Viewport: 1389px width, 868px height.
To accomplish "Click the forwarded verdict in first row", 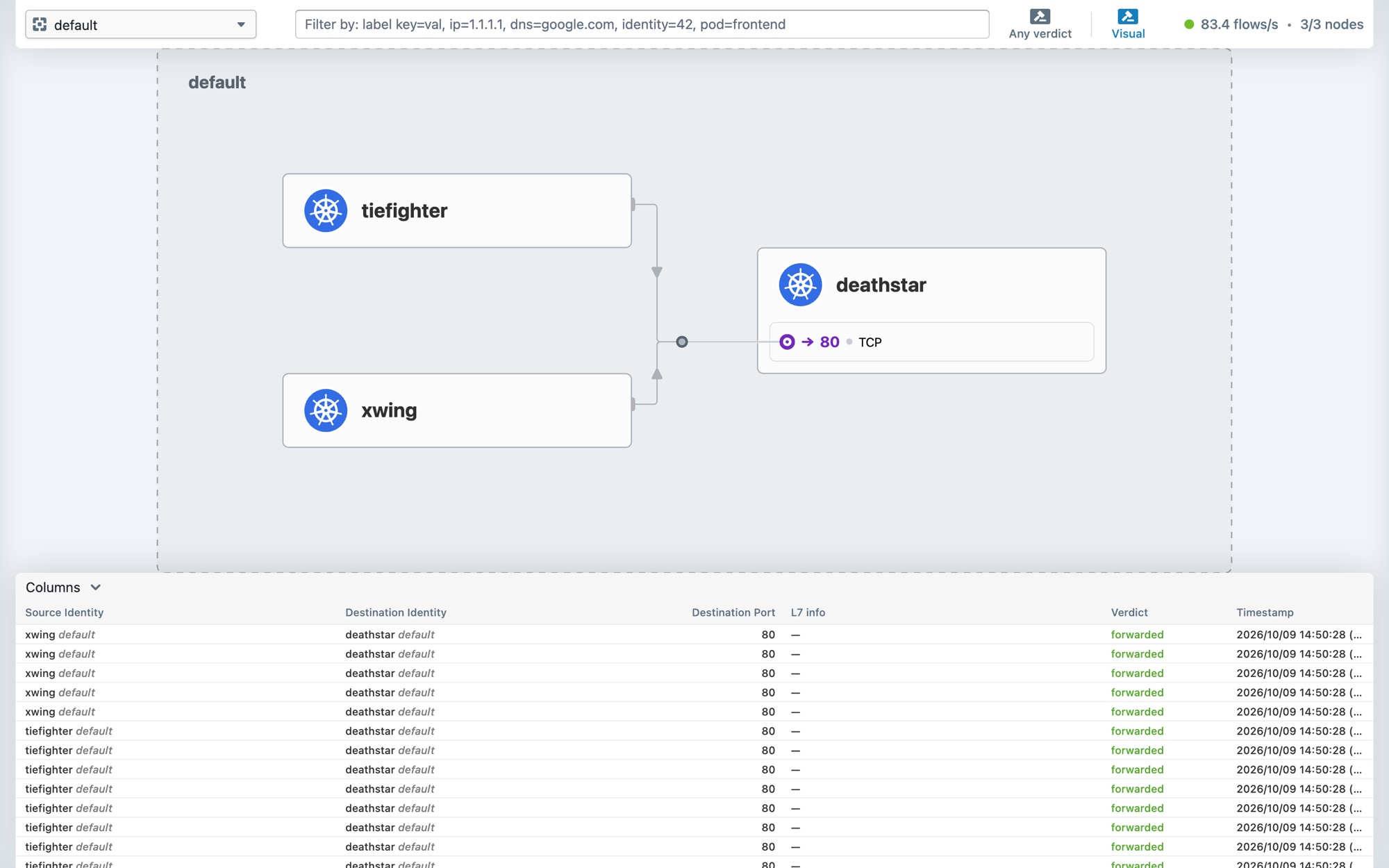I will point(1137,635).
